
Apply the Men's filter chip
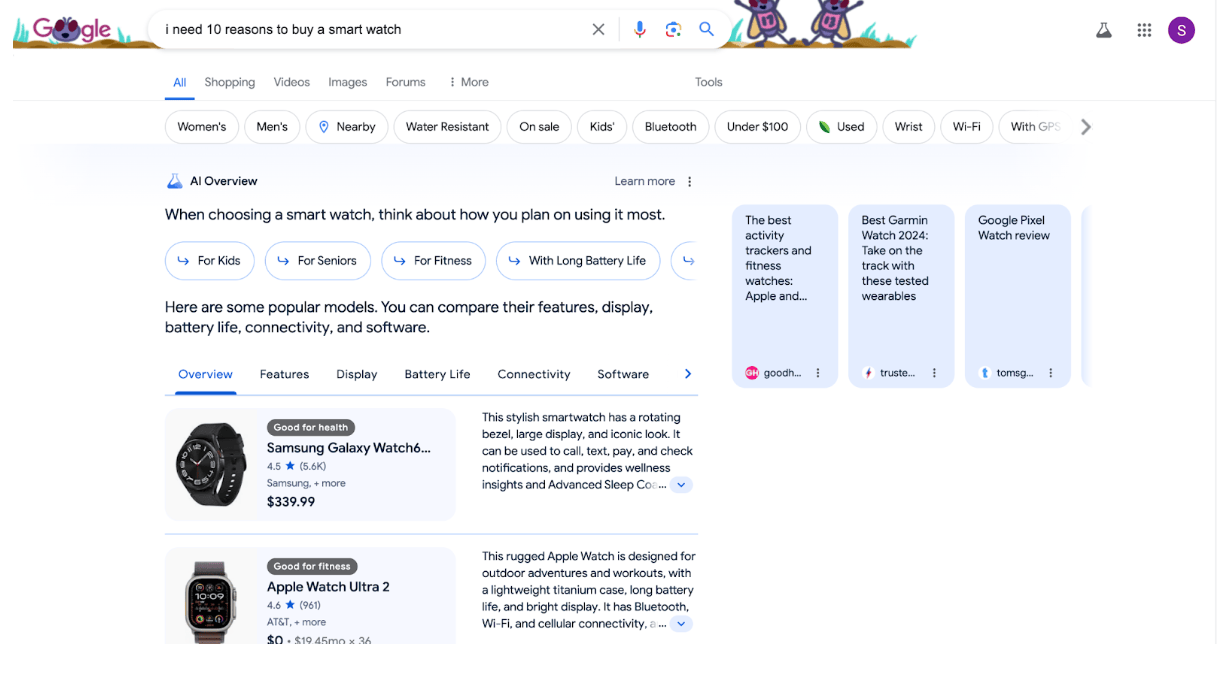click(x=272, y=127)
